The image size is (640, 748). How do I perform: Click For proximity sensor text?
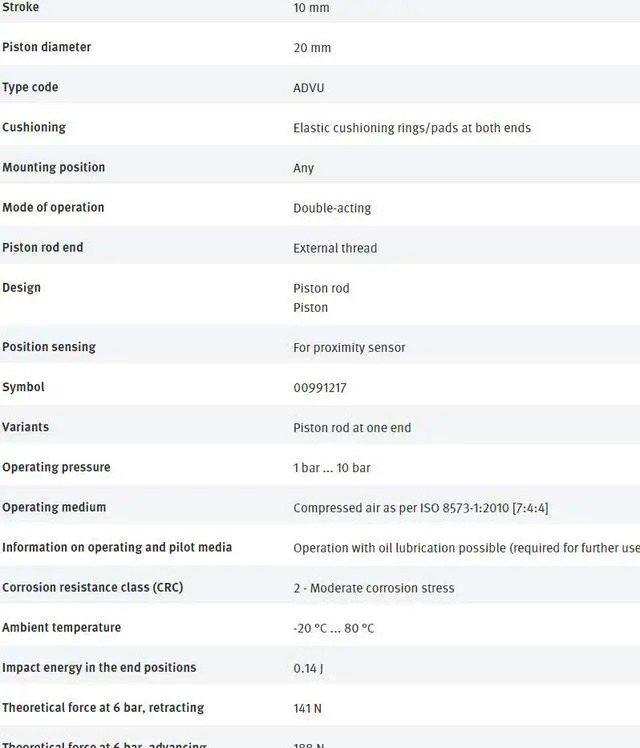(349, 348)
